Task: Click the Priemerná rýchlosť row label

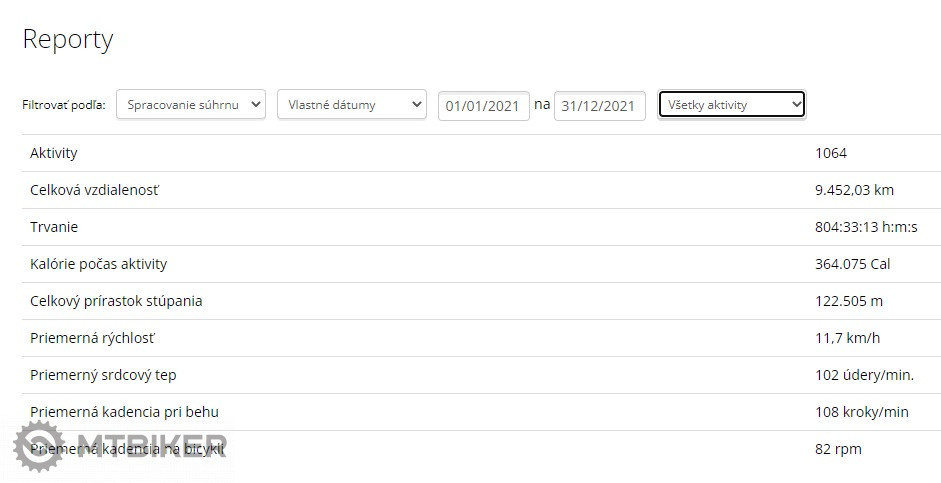Action: (x=93, y=338)
